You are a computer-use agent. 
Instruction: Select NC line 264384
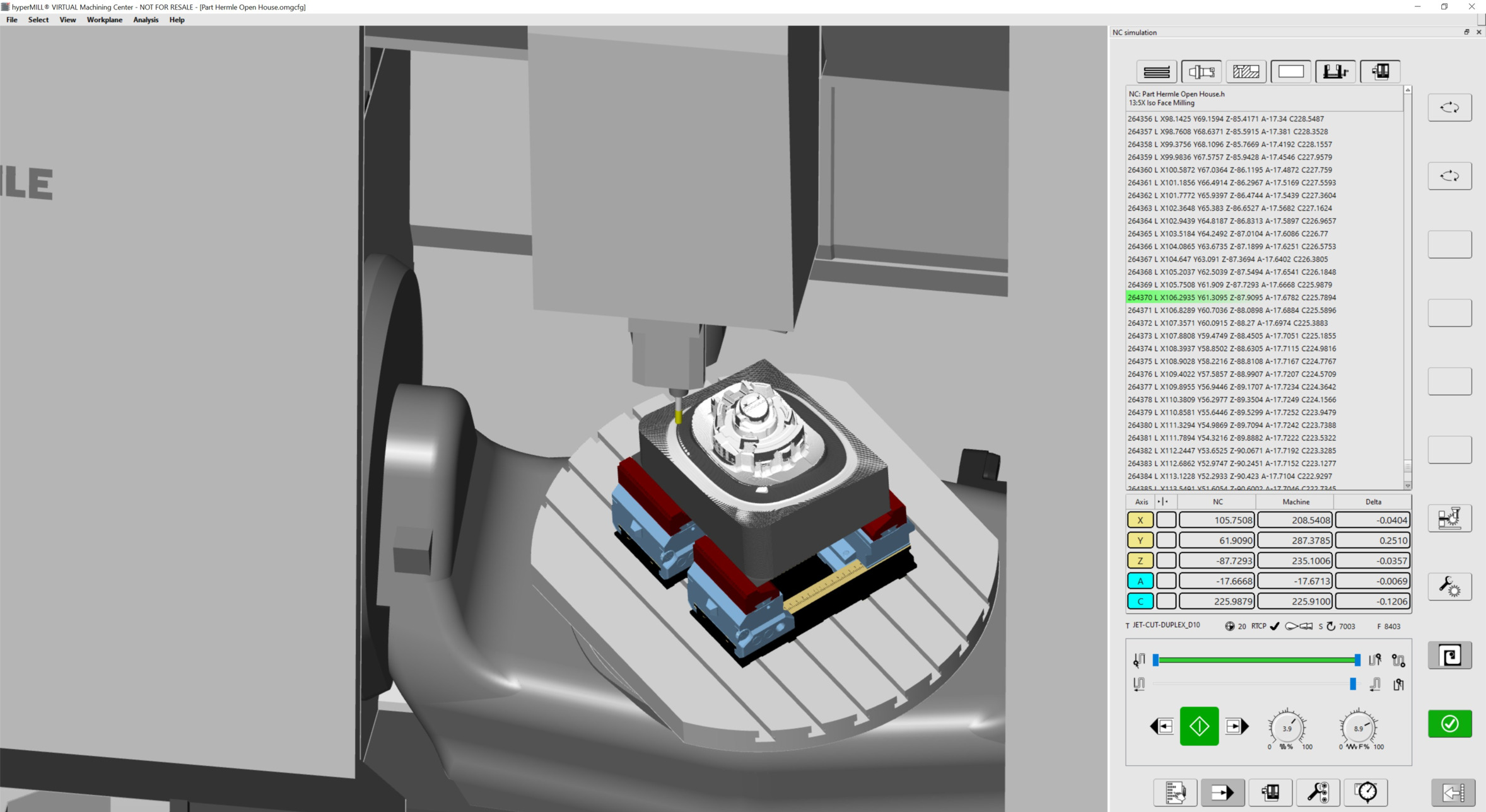(x=1264, y=476)
